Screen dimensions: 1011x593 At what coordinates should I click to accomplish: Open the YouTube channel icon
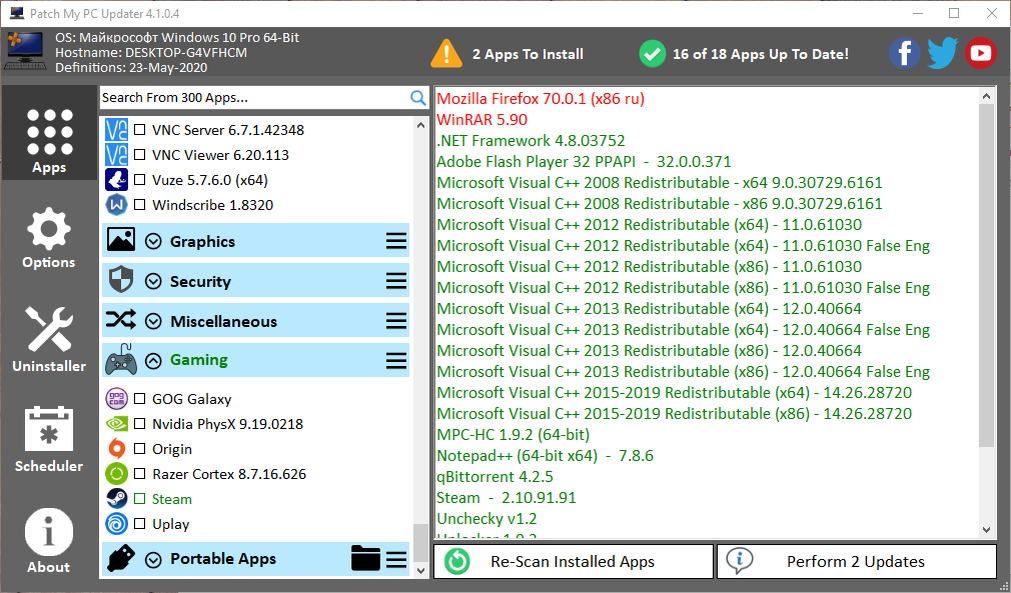click(981, 53)
